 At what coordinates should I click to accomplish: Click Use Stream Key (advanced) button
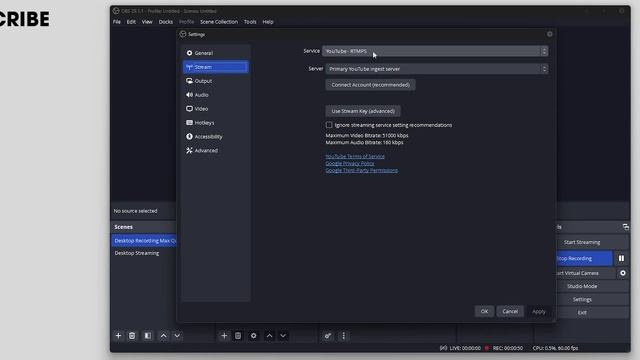(x=363, y=111)
